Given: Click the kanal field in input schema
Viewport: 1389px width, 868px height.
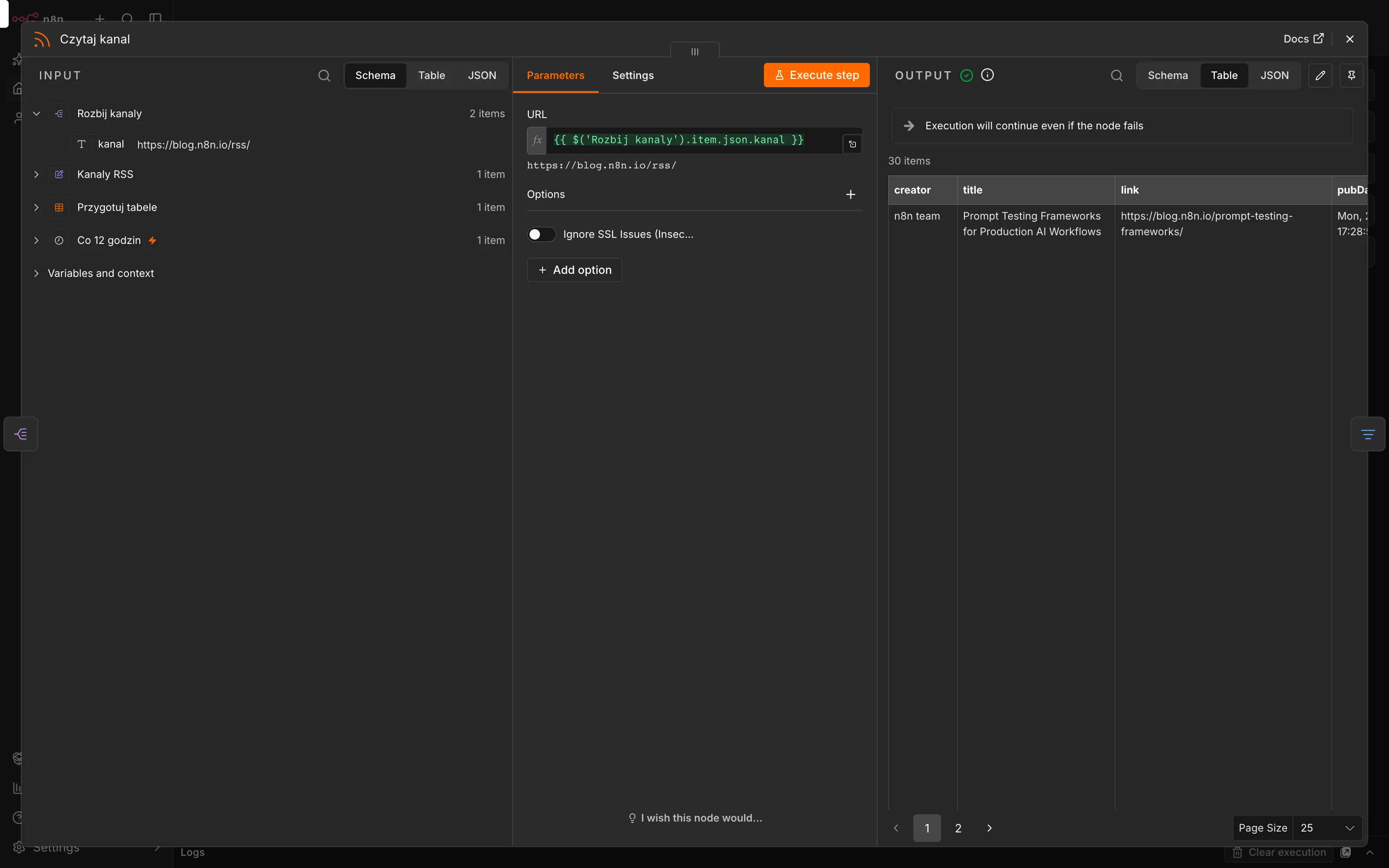Looking at the screenshot, I should [x=110, y=144].
